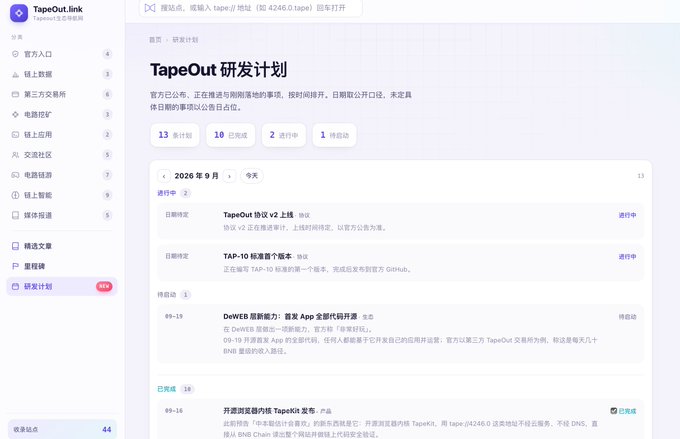Viewport: 680px width, 439px height.
Task: Click 首页 breadcrumb link
Action: pyautogui.click(x=155, y=39)
